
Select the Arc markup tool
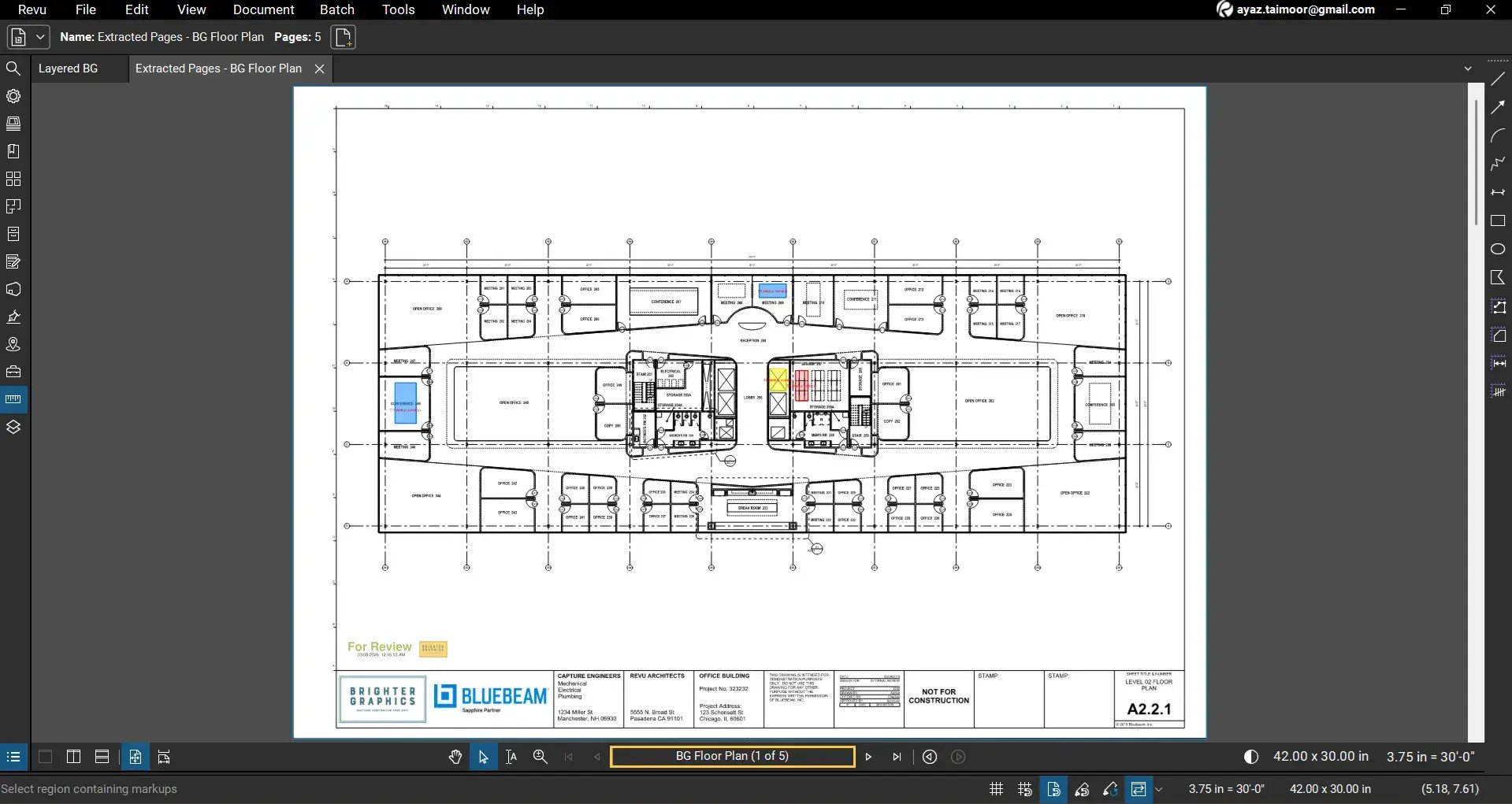pyautogui.click(x=1498, y=135)
